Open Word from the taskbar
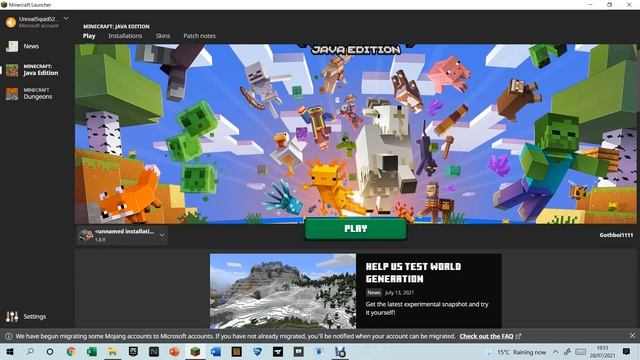Viewport: 640px width, 360px height. [x=216, y=351]
